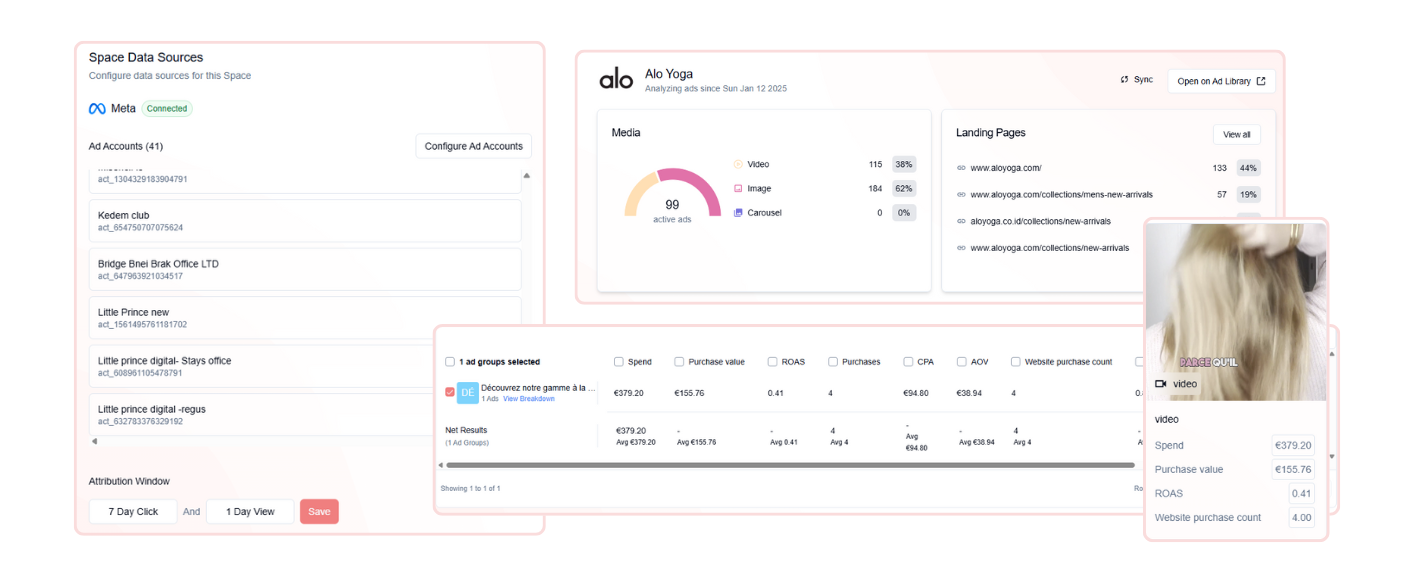Select Bridge Bnei Brak Office LTD account

305,269
